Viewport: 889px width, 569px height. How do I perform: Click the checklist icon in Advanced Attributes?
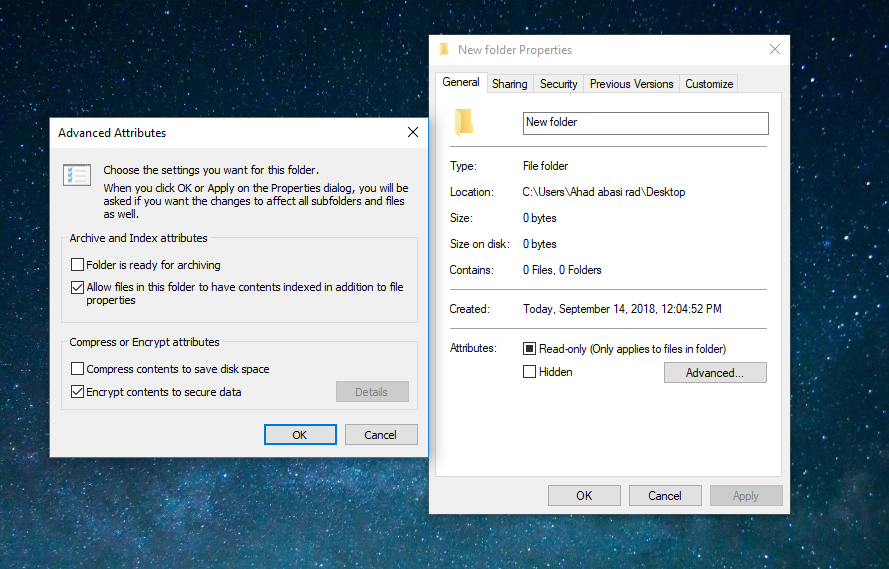point(77,175)
